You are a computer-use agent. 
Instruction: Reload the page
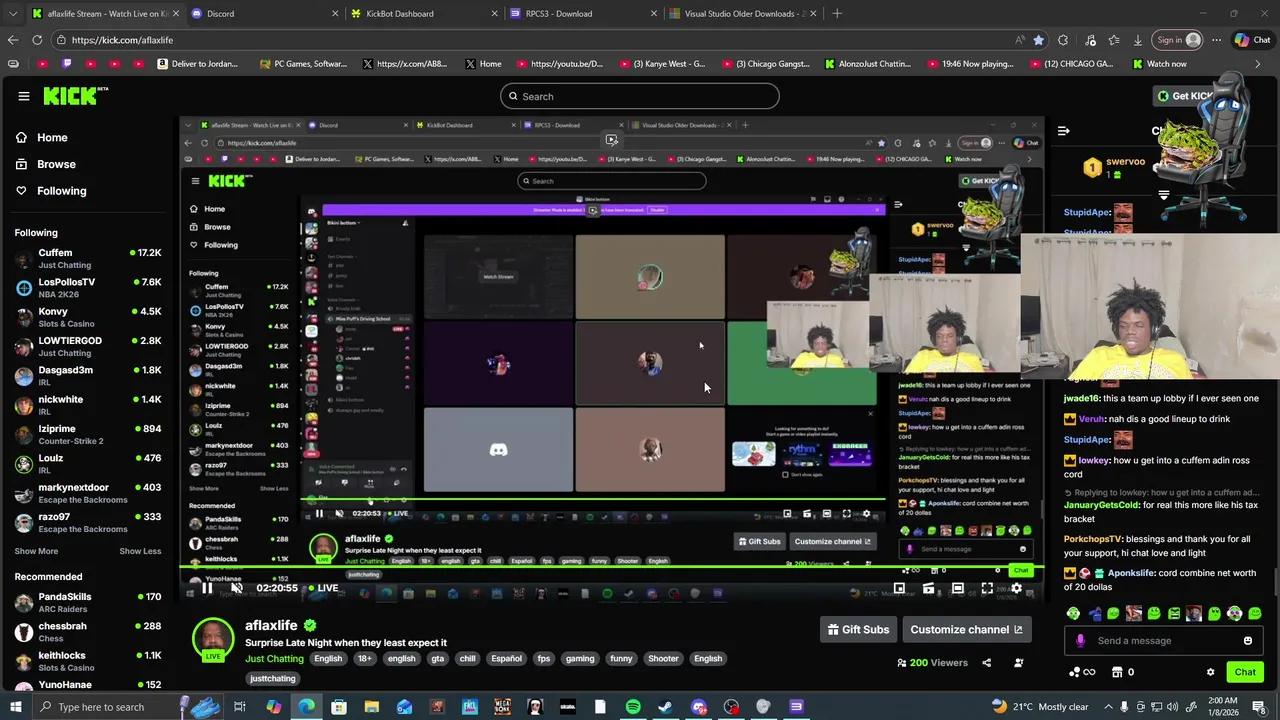pyautogui.click(x=37, y=40)
